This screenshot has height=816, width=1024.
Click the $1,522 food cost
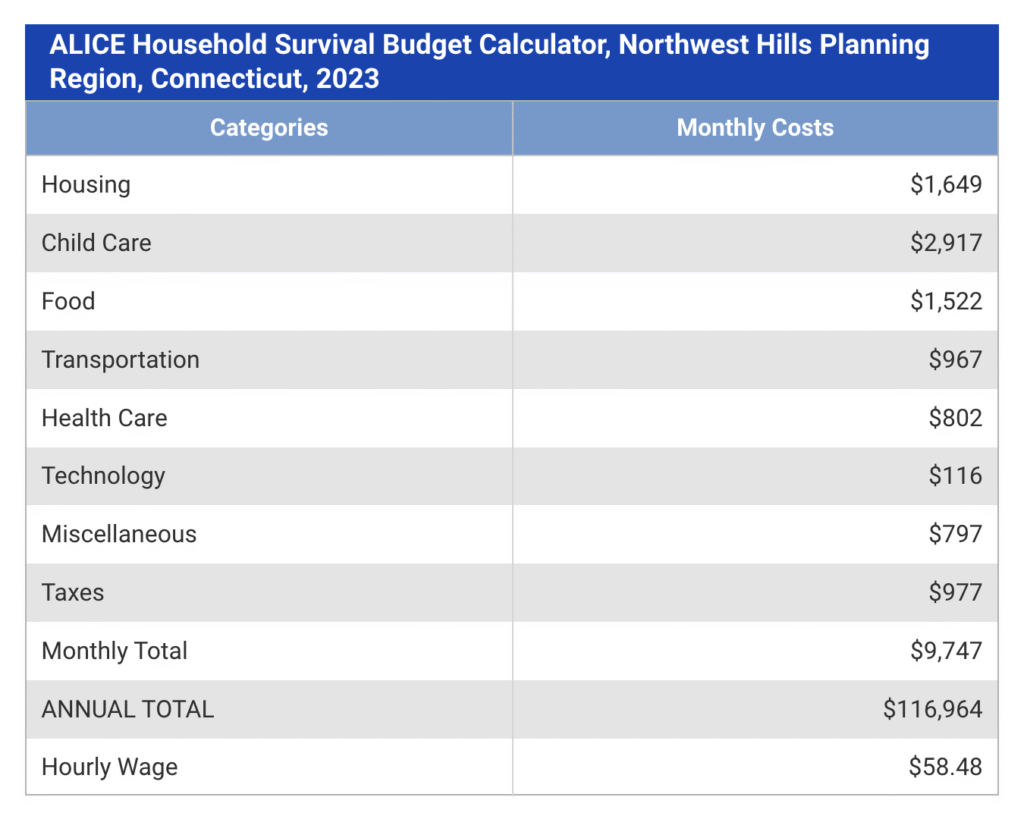pyautogui.click(x=946, y=301)
